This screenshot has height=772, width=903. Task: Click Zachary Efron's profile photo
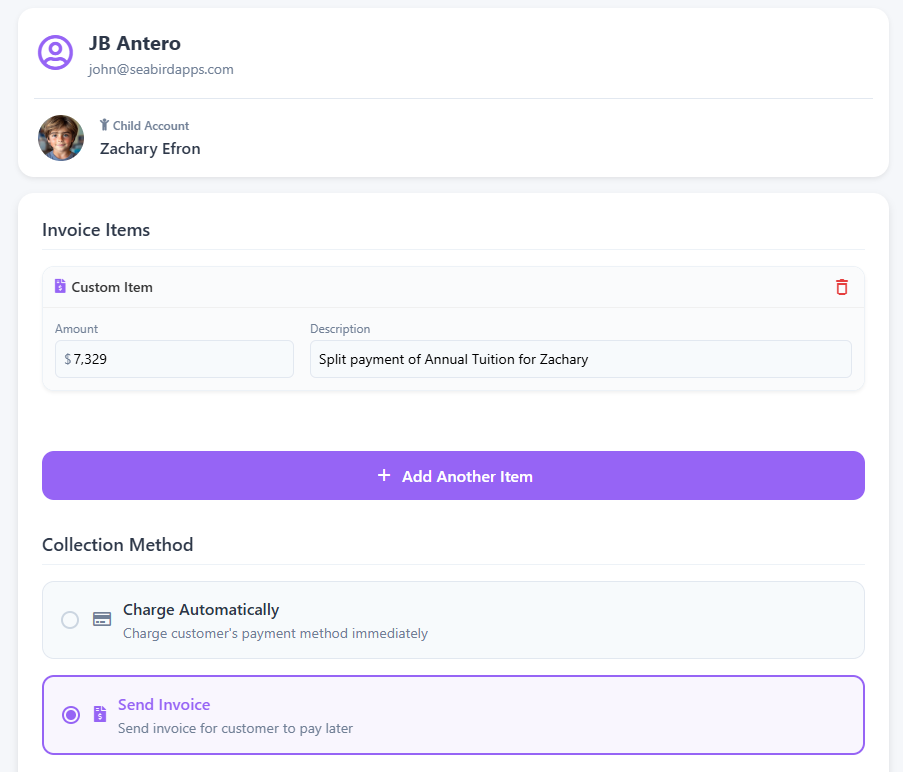[x=61, y=138]
